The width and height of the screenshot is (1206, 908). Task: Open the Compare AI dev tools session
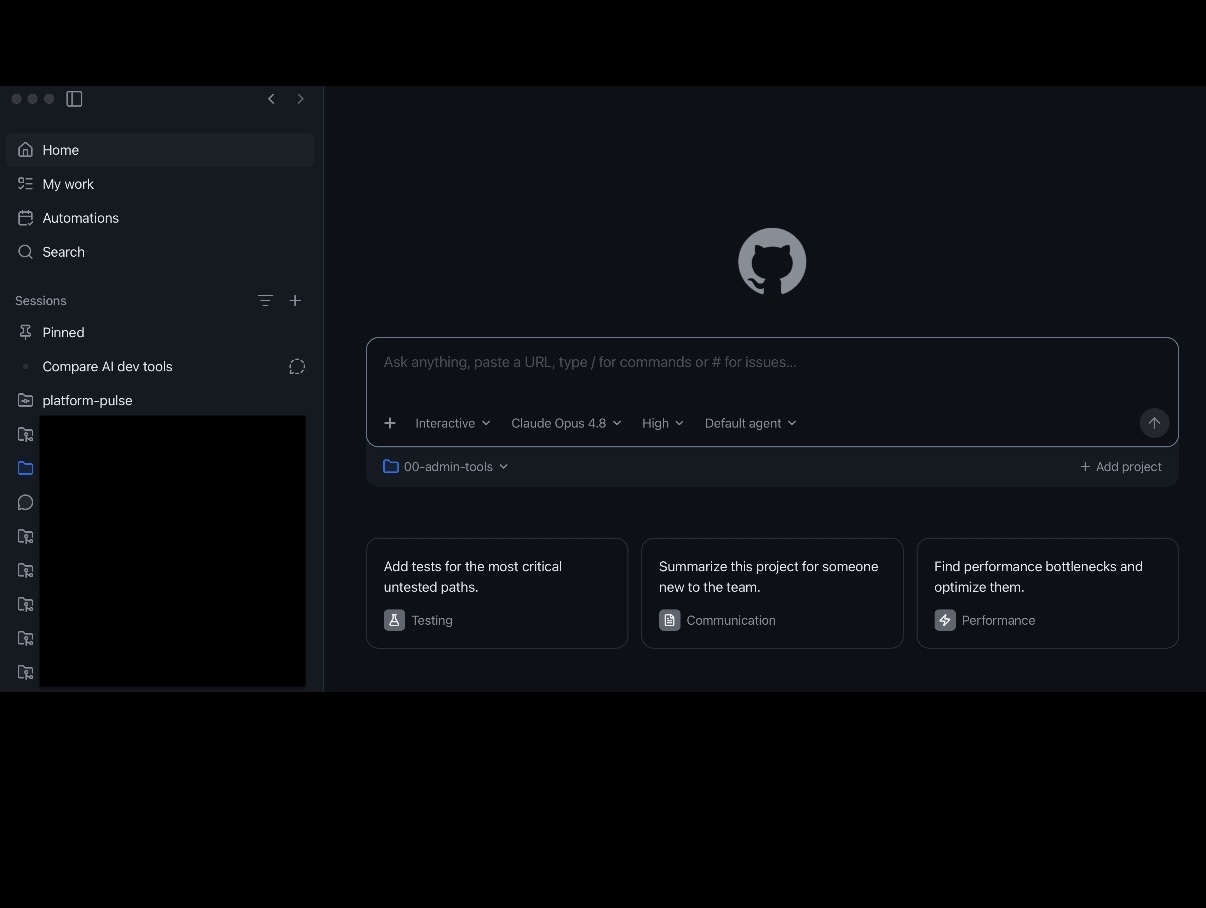[160, 366]
